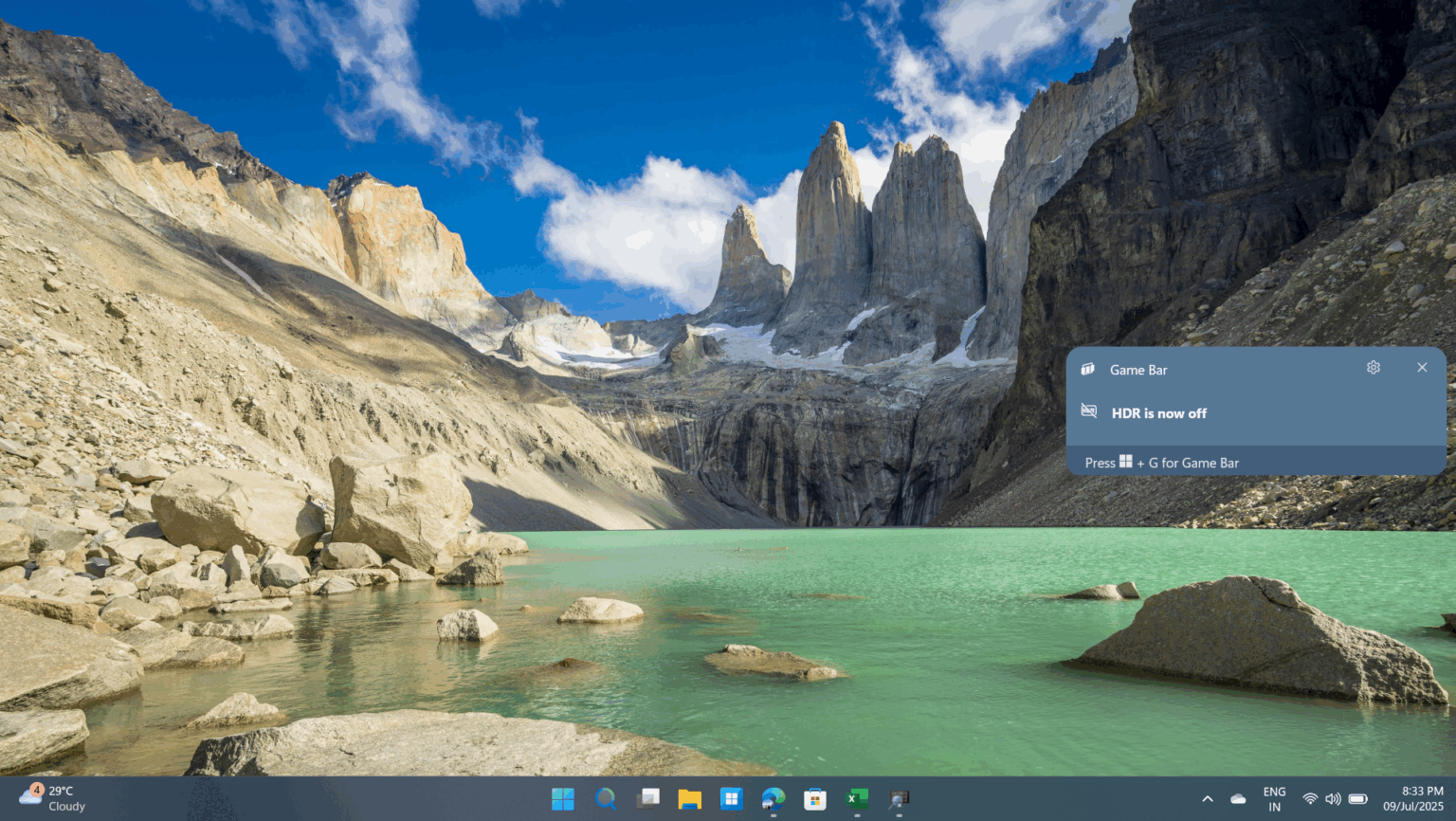1456x821 pixels.
Task: Open the Start menu
Action: 562,799
